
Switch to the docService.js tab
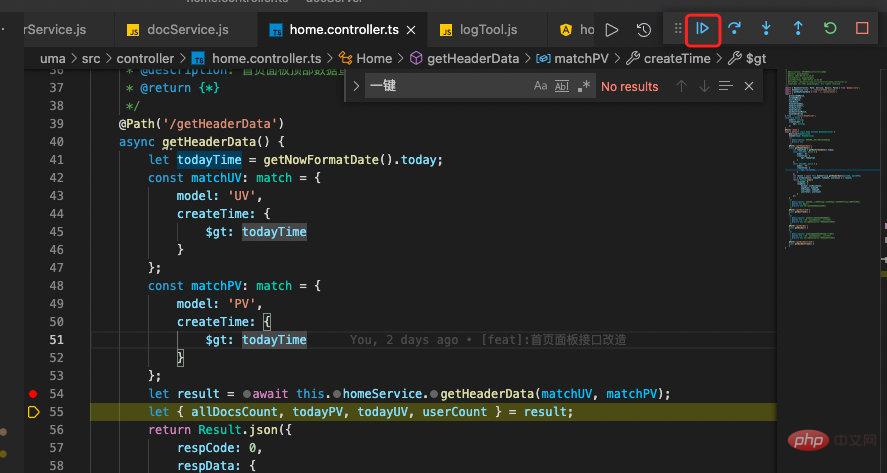pyautogui.click(x=176, y=30)
